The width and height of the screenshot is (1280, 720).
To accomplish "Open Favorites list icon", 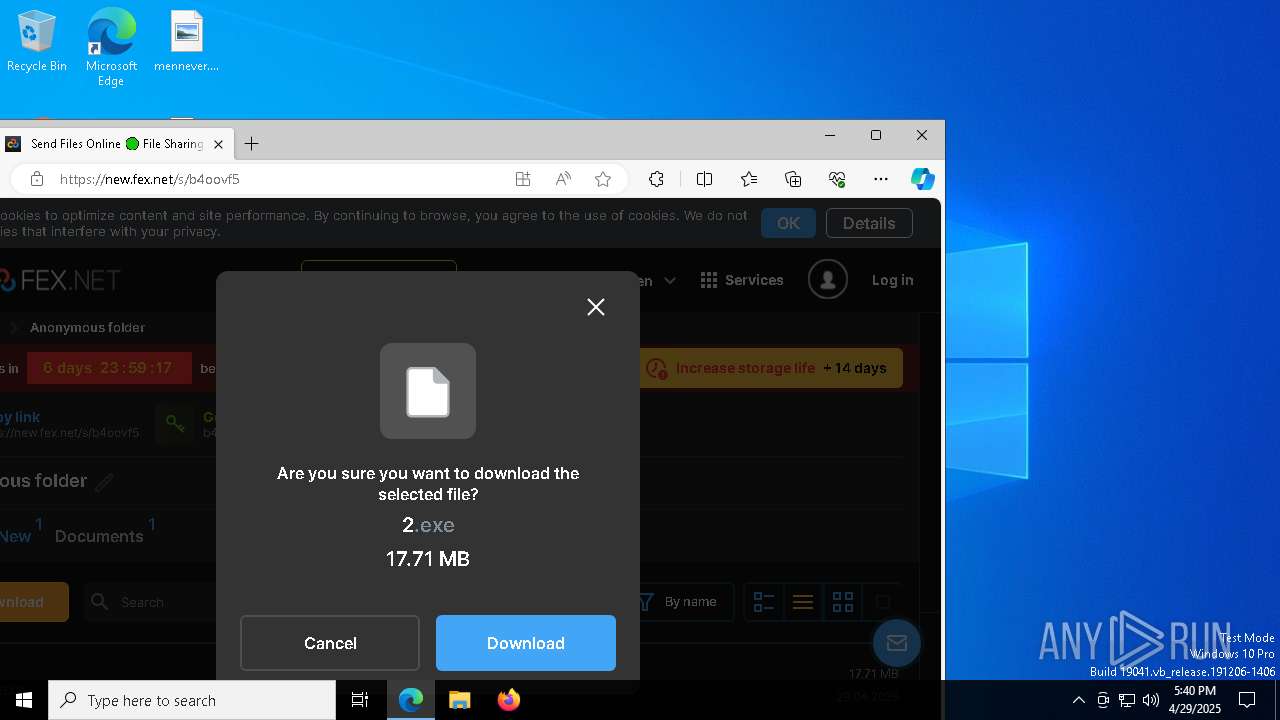I will (749, 179).
